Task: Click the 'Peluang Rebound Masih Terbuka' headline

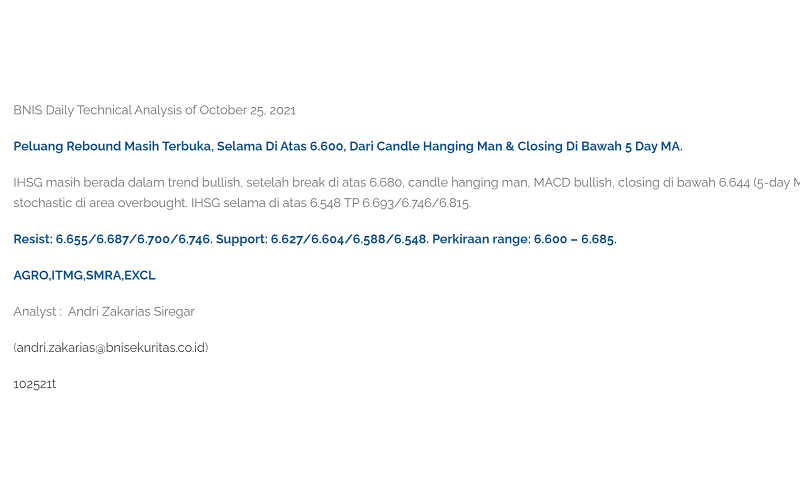Action: [x=112, y=146]
